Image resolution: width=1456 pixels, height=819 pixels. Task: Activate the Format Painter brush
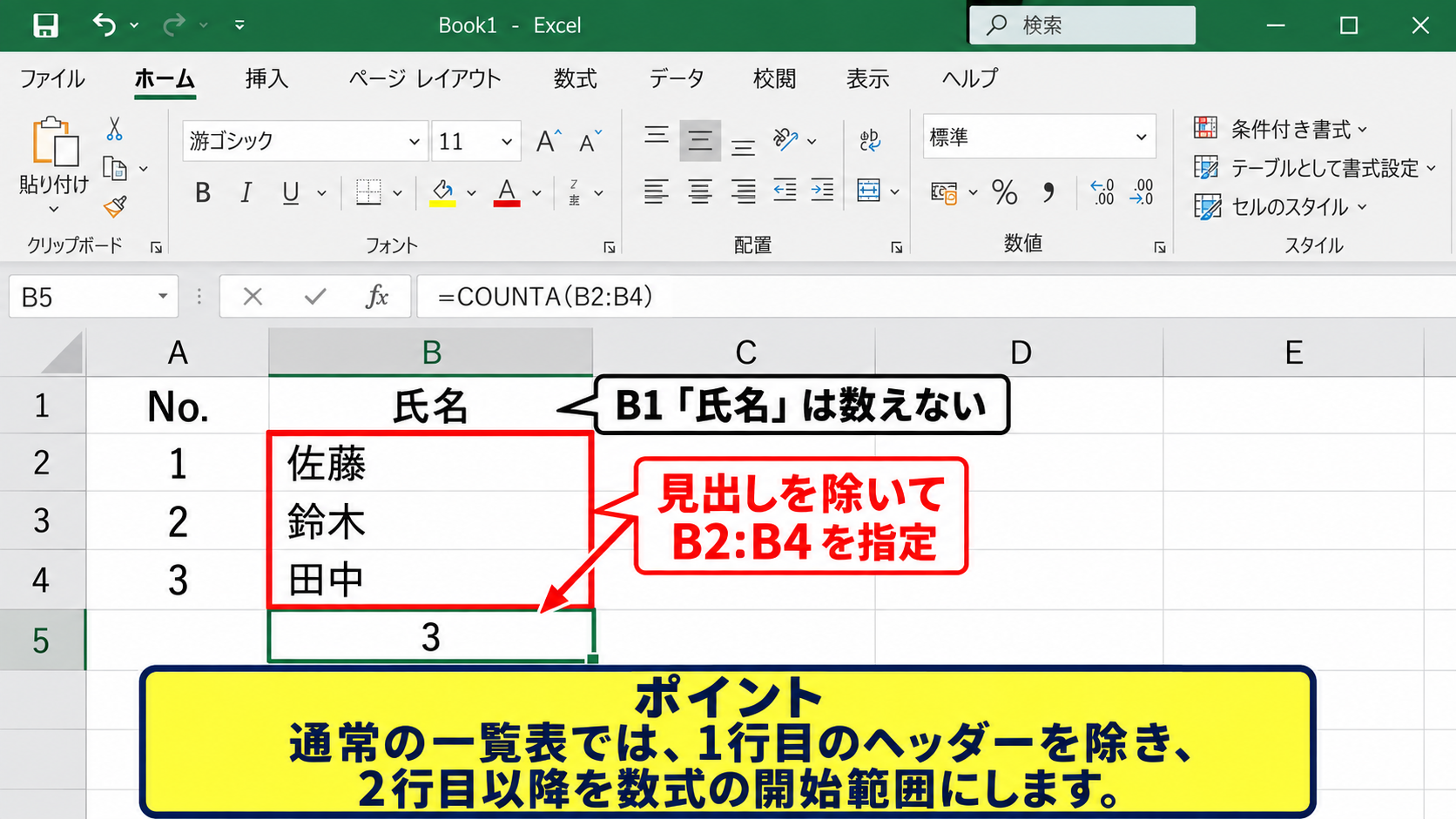click(x=115, y=206)
